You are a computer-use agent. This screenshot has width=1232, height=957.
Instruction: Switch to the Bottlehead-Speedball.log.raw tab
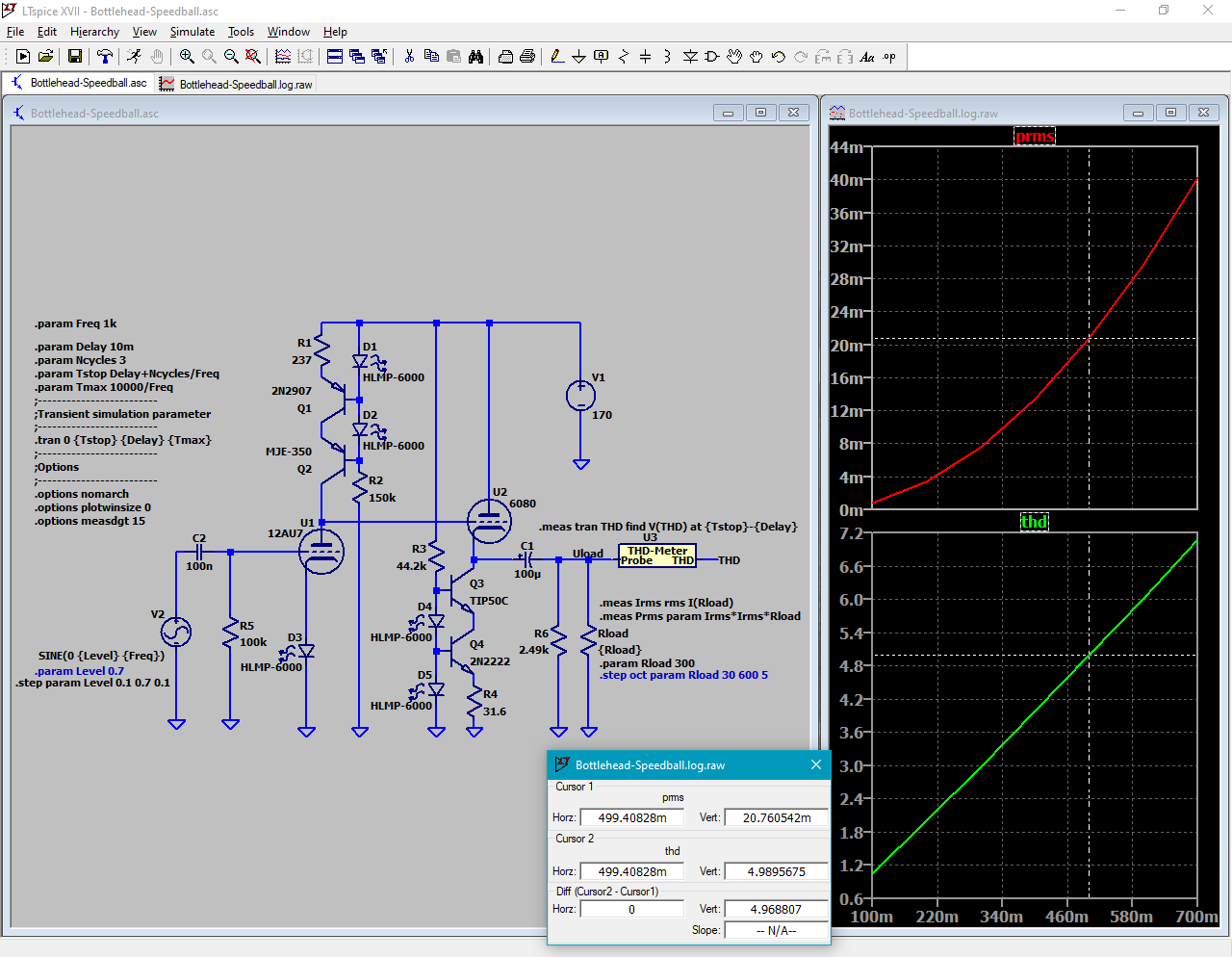point(236,84)
